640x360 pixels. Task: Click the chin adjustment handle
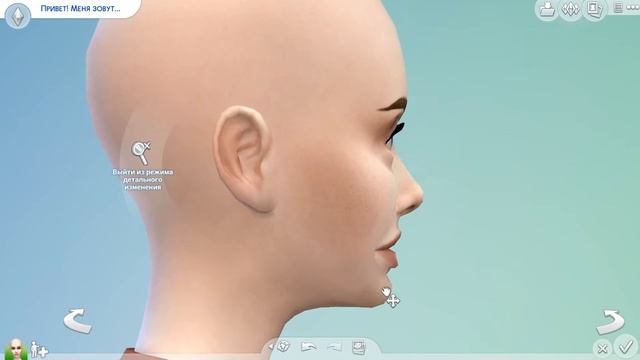coord(391,297)
